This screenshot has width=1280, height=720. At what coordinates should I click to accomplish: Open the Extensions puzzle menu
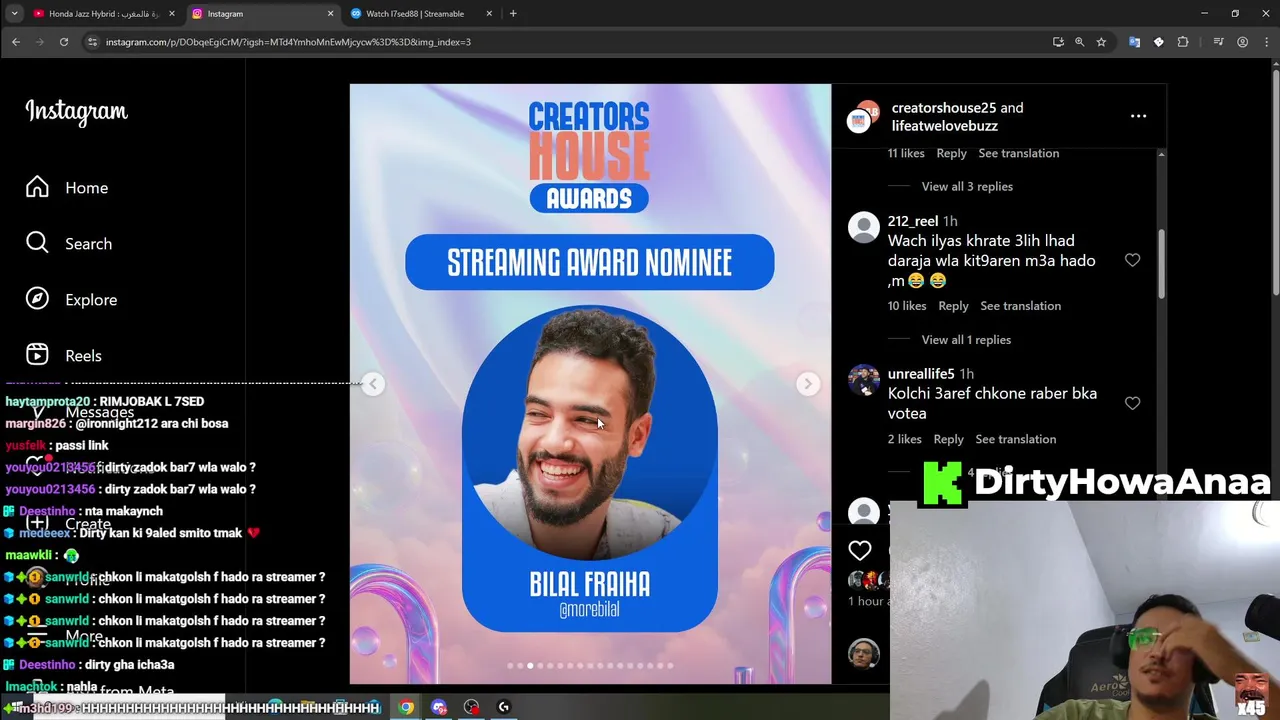[x=1183, y=42]
